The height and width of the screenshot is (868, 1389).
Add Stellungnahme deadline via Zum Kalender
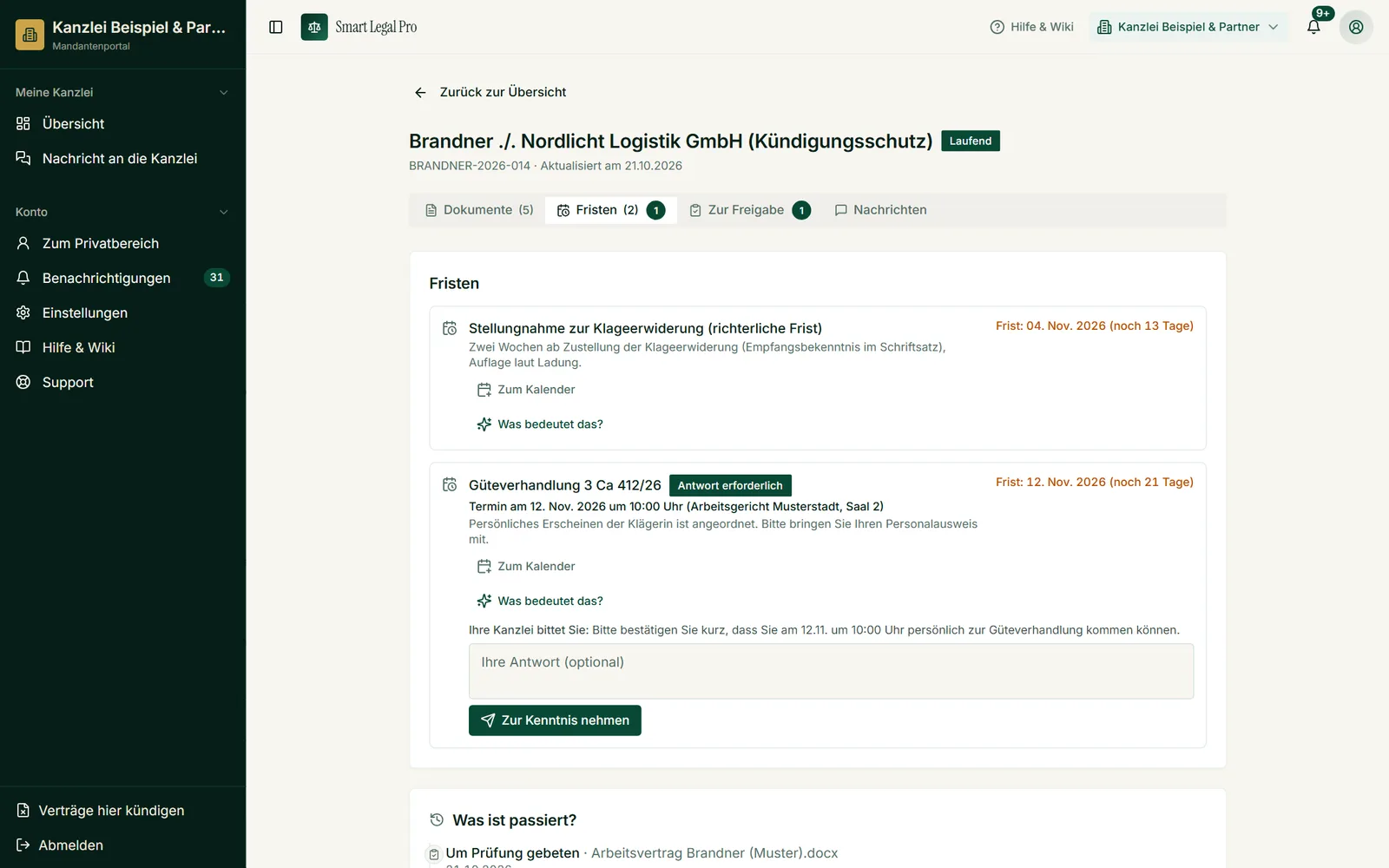[x=526, y=390]
